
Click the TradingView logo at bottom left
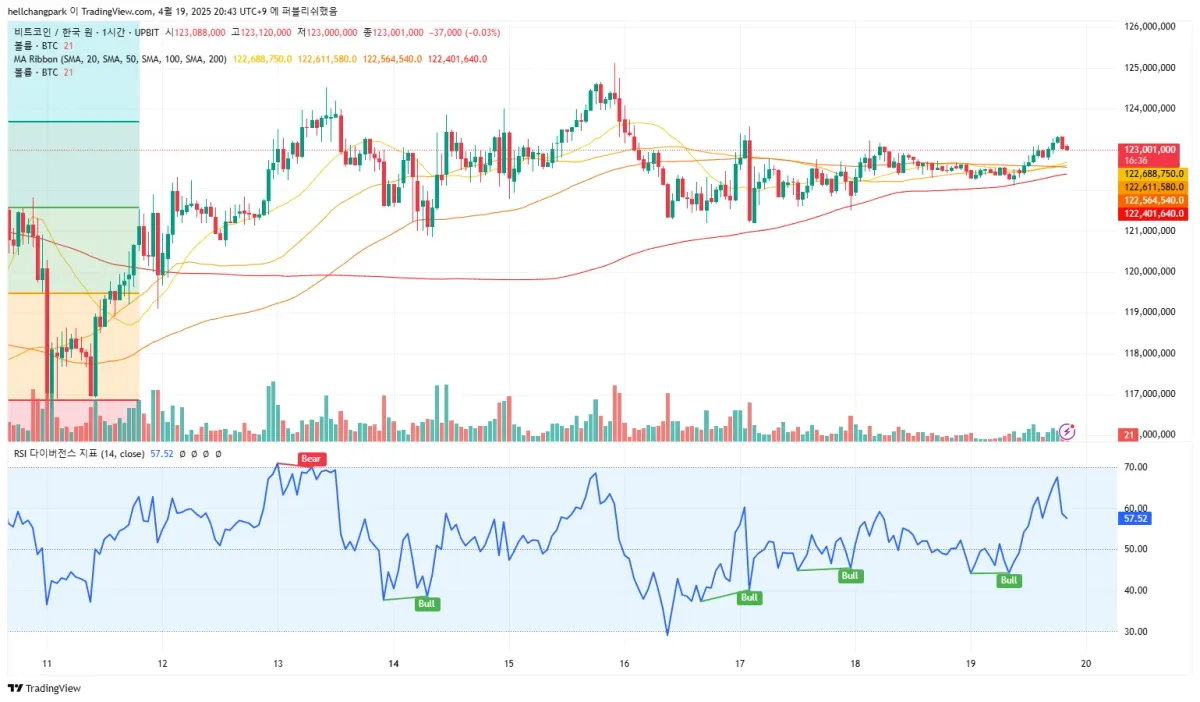tap(44, 688)
